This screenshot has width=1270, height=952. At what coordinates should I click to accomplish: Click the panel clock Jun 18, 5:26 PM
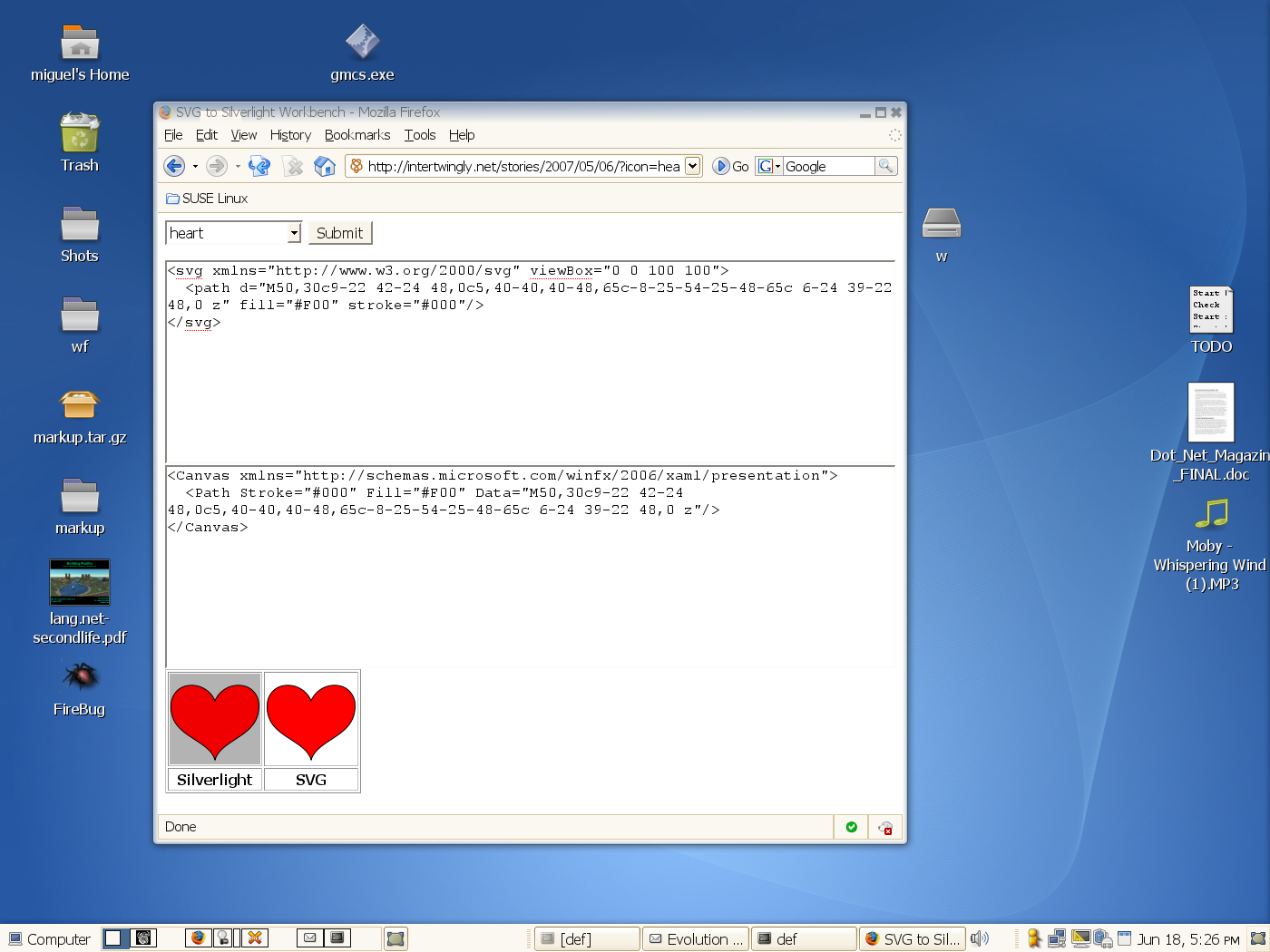(1188, 939)
